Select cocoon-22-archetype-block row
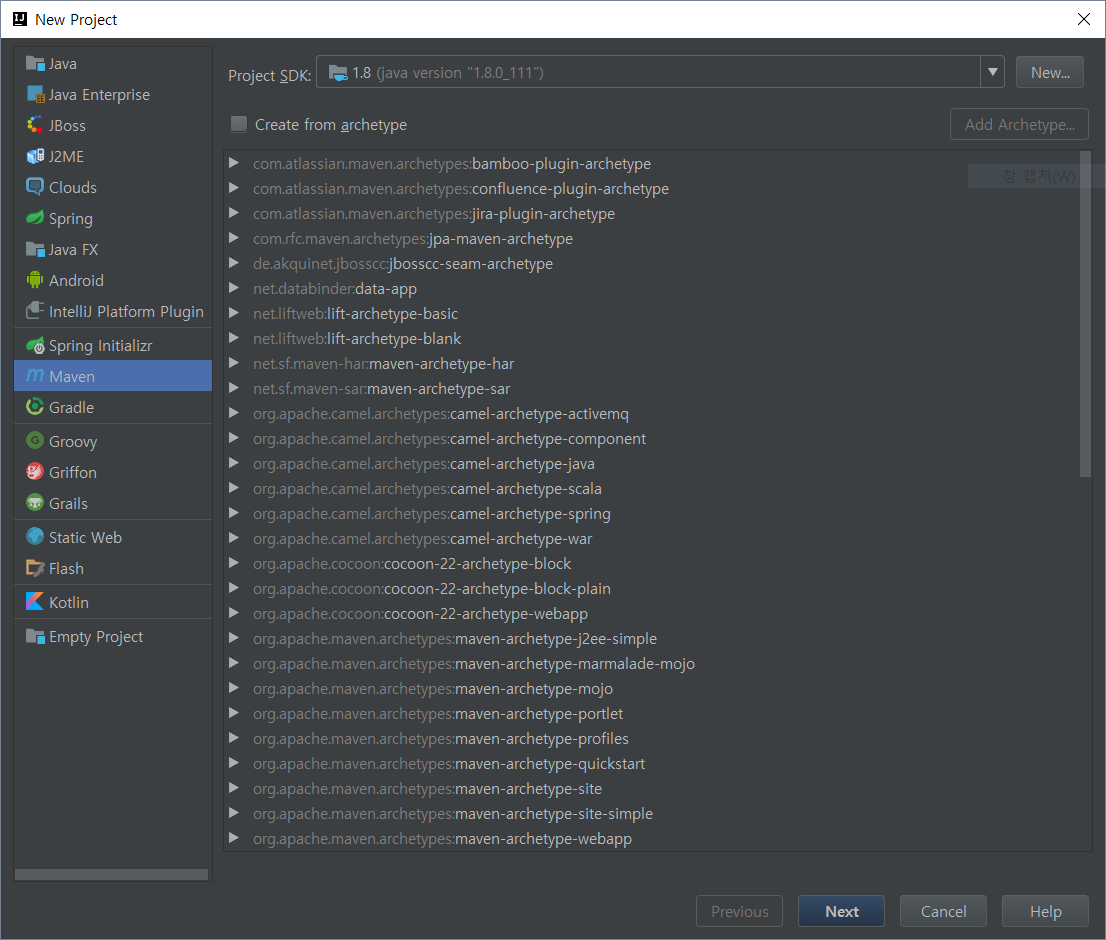The height and width of the screenshot is (940, 1106). [x=652, y=563]
